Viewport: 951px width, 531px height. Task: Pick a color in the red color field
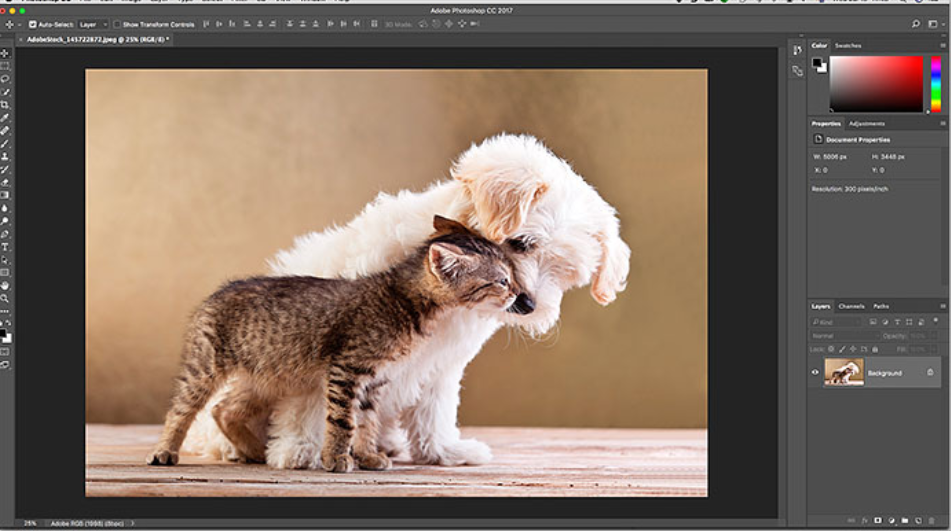(x=876, y=84)
